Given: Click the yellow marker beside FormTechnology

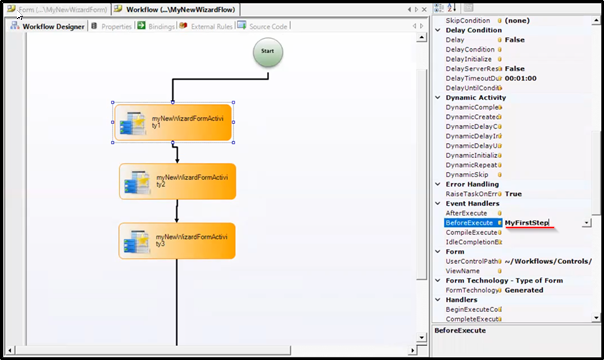Looking at the screenshot, I should [500, 290].
